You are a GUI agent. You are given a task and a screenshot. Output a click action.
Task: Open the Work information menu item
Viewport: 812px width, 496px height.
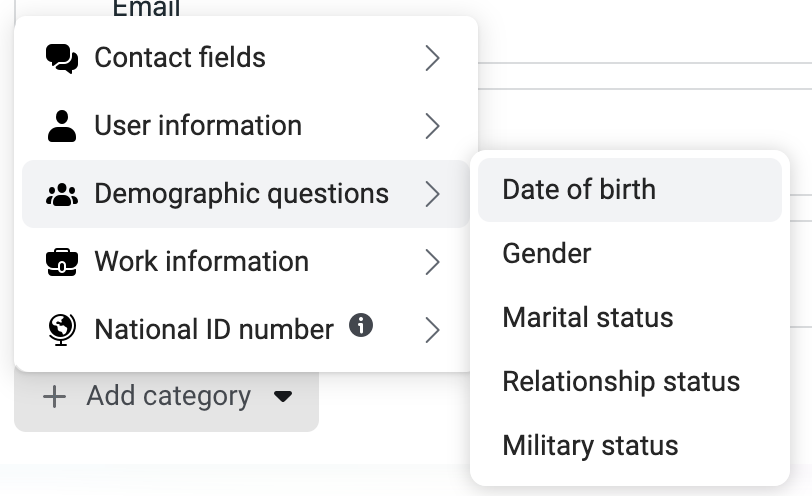click(x=245, y=262)
